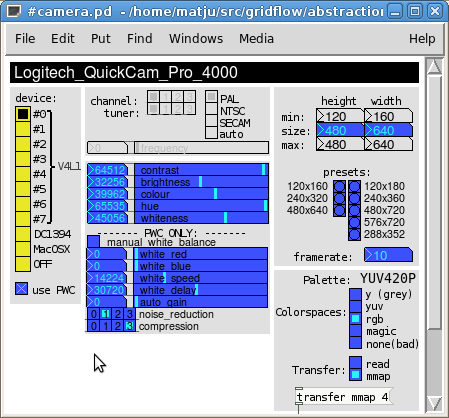Click the white blue slider
This screenshot has width=449, height=418.
coord(201,266)
